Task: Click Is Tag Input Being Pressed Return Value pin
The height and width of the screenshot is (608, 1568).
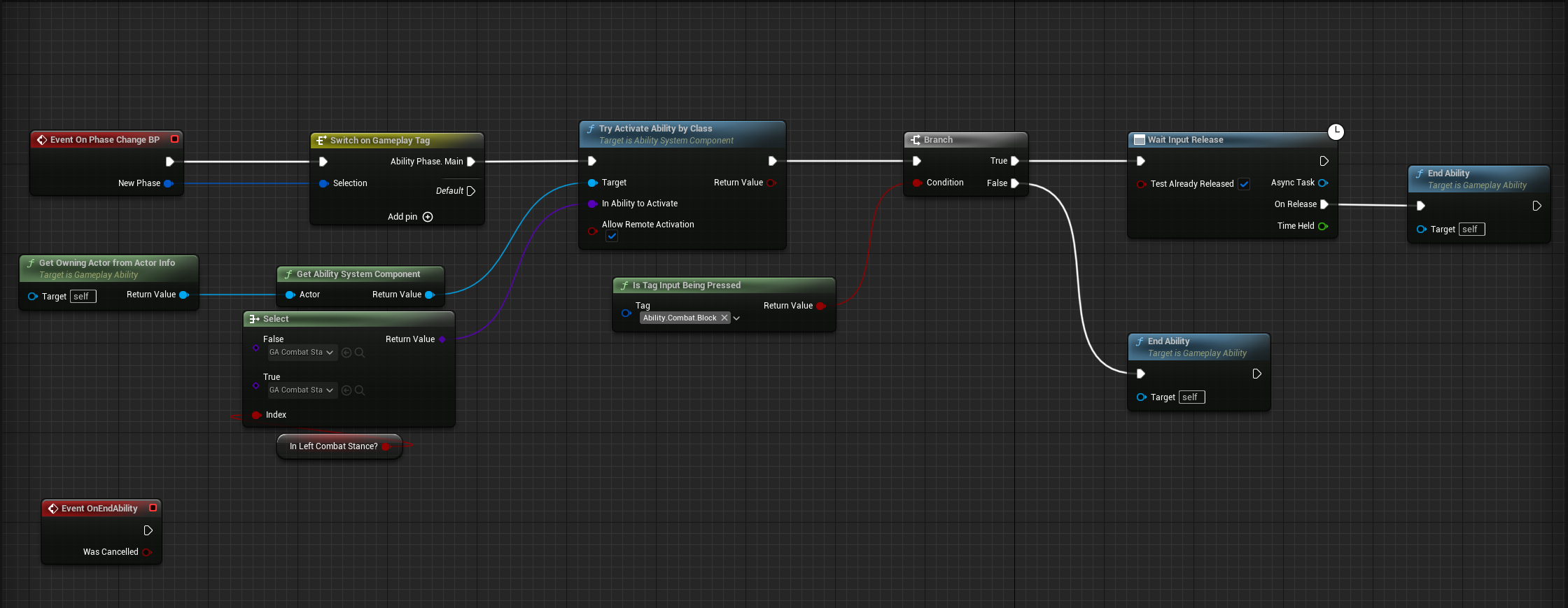Action: (821, 306)
